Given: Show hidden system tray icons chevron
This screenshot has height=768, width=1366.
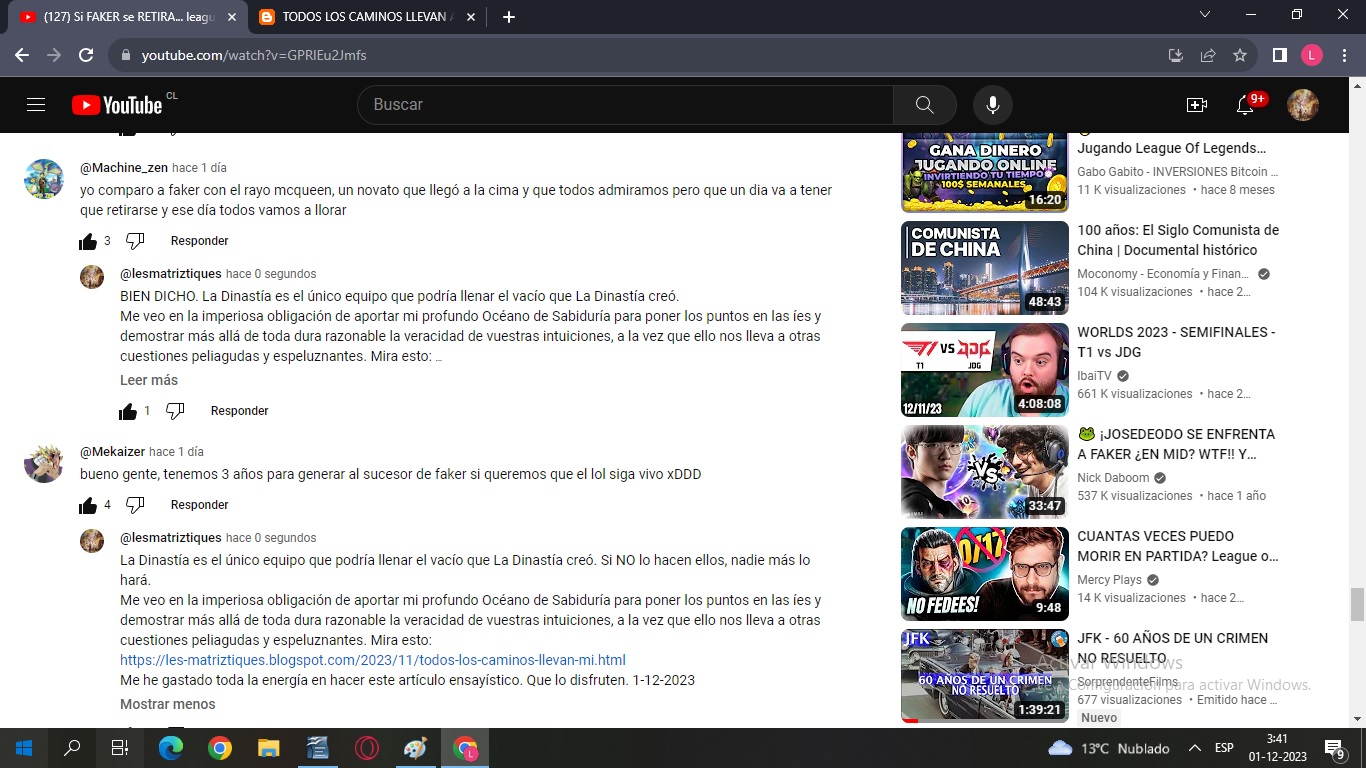Looking at the screenshot, I should pyautogui.click(x=1194, y=748).
